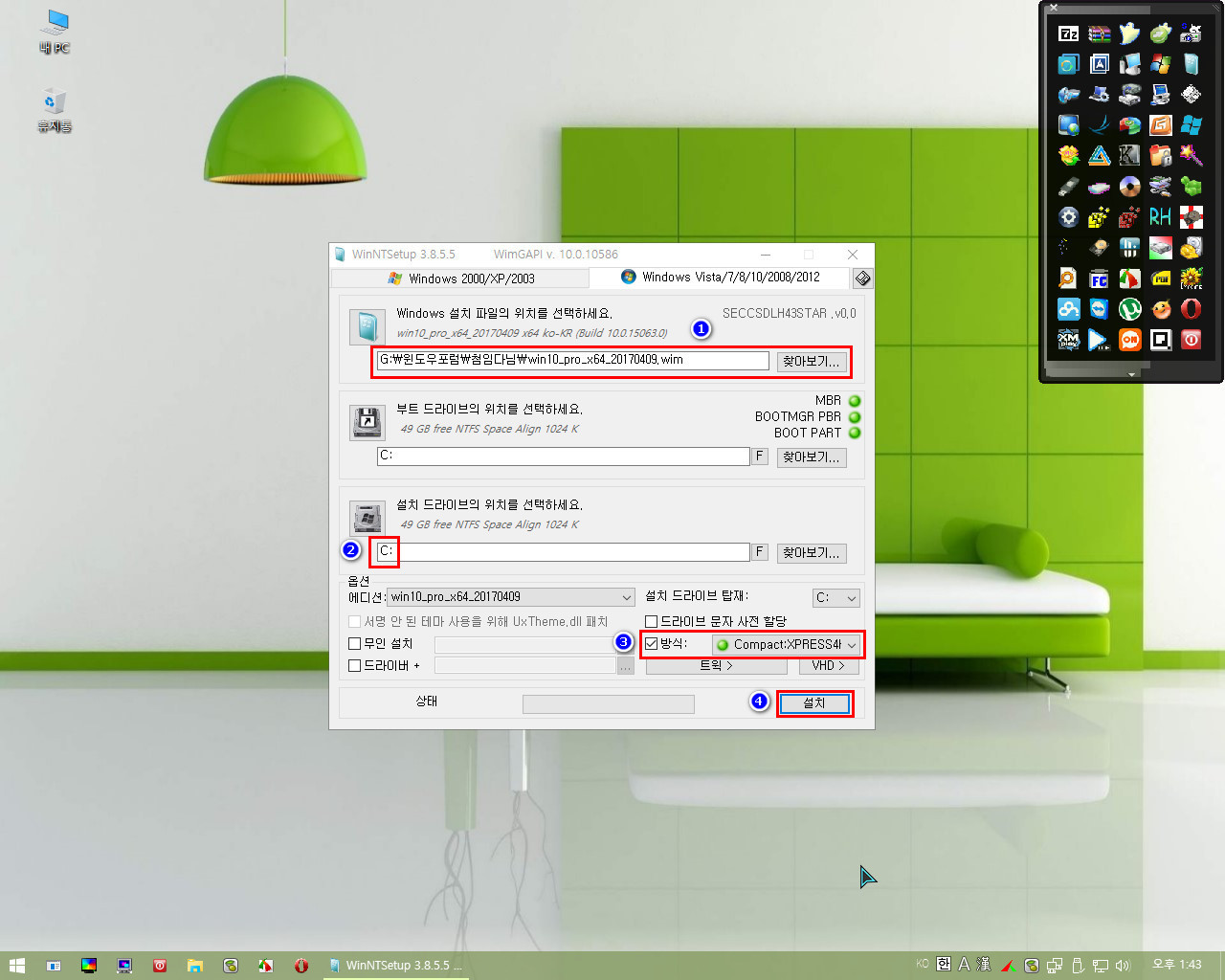The width and height of the screenshot is (1225, 980).
Task: Open TeamViewer from the launcher
Action: coord(1100,309)
